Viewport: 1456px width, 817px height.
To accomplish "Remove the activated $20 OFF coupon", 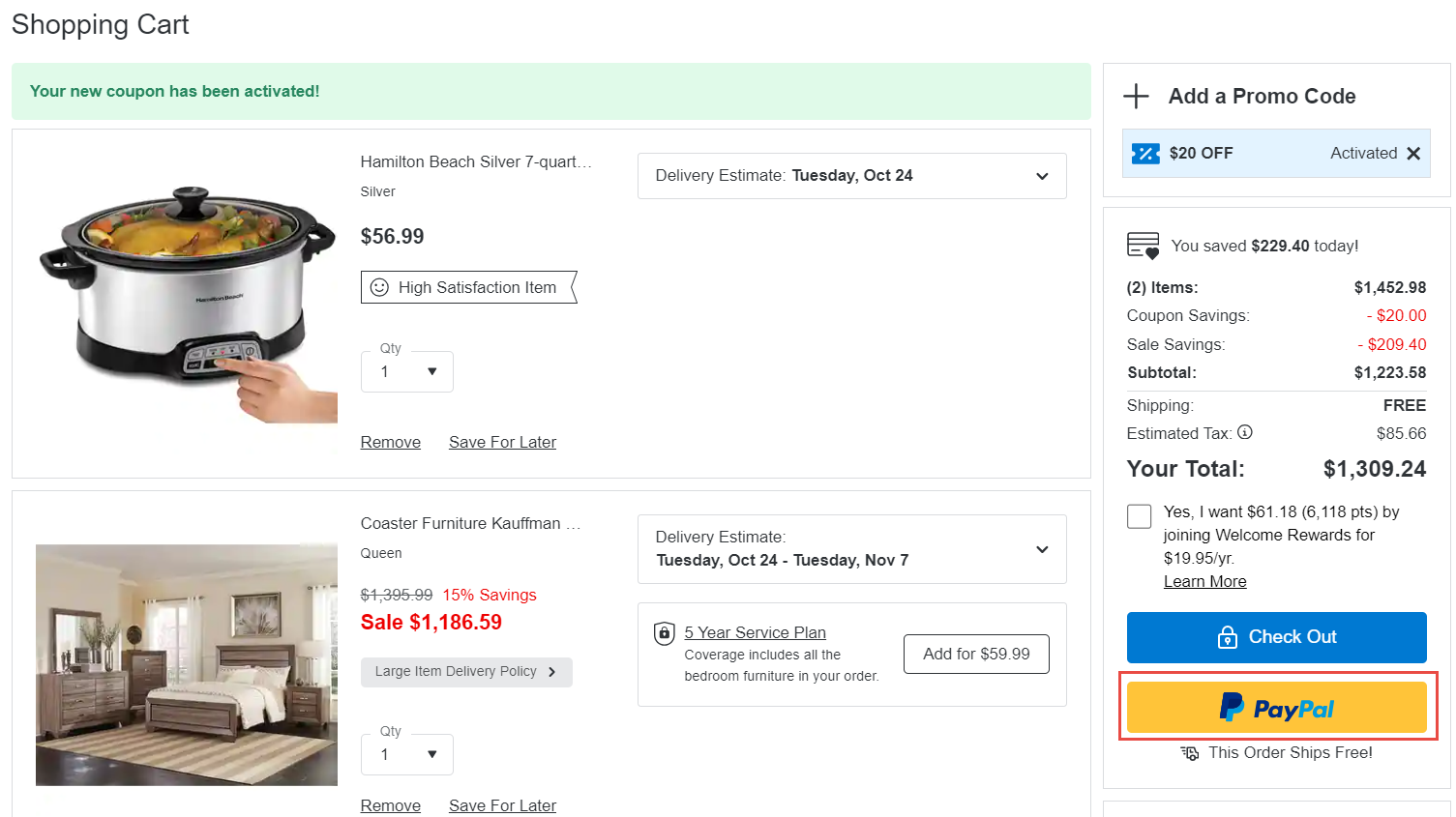I will pyautogui.click(x=1413, y=154).
